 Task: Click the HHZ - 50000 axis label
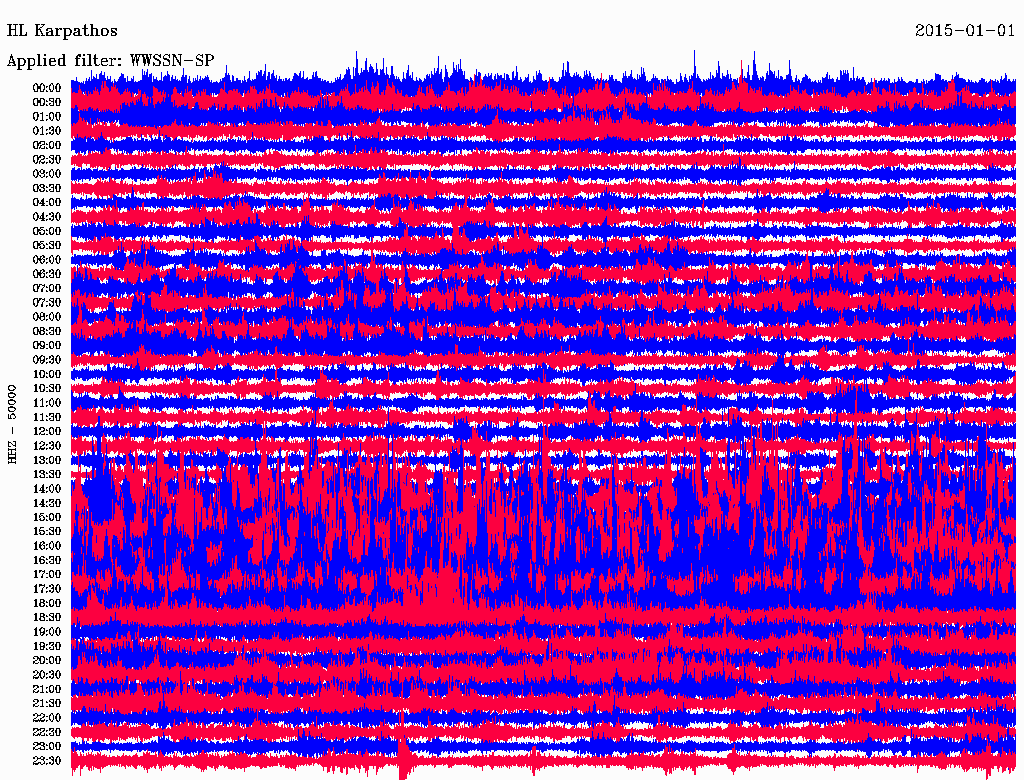(13, 423)
